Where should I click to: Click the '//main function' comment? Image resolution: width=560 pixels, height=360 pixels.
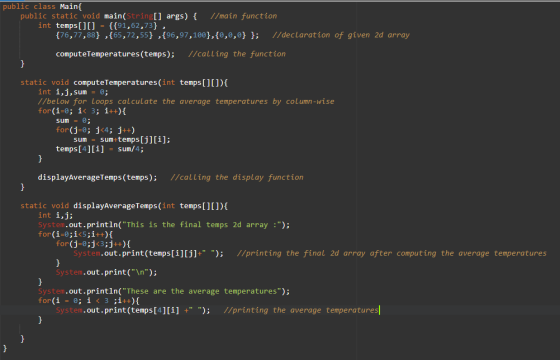pyautogui.click(x=244, y=16)
